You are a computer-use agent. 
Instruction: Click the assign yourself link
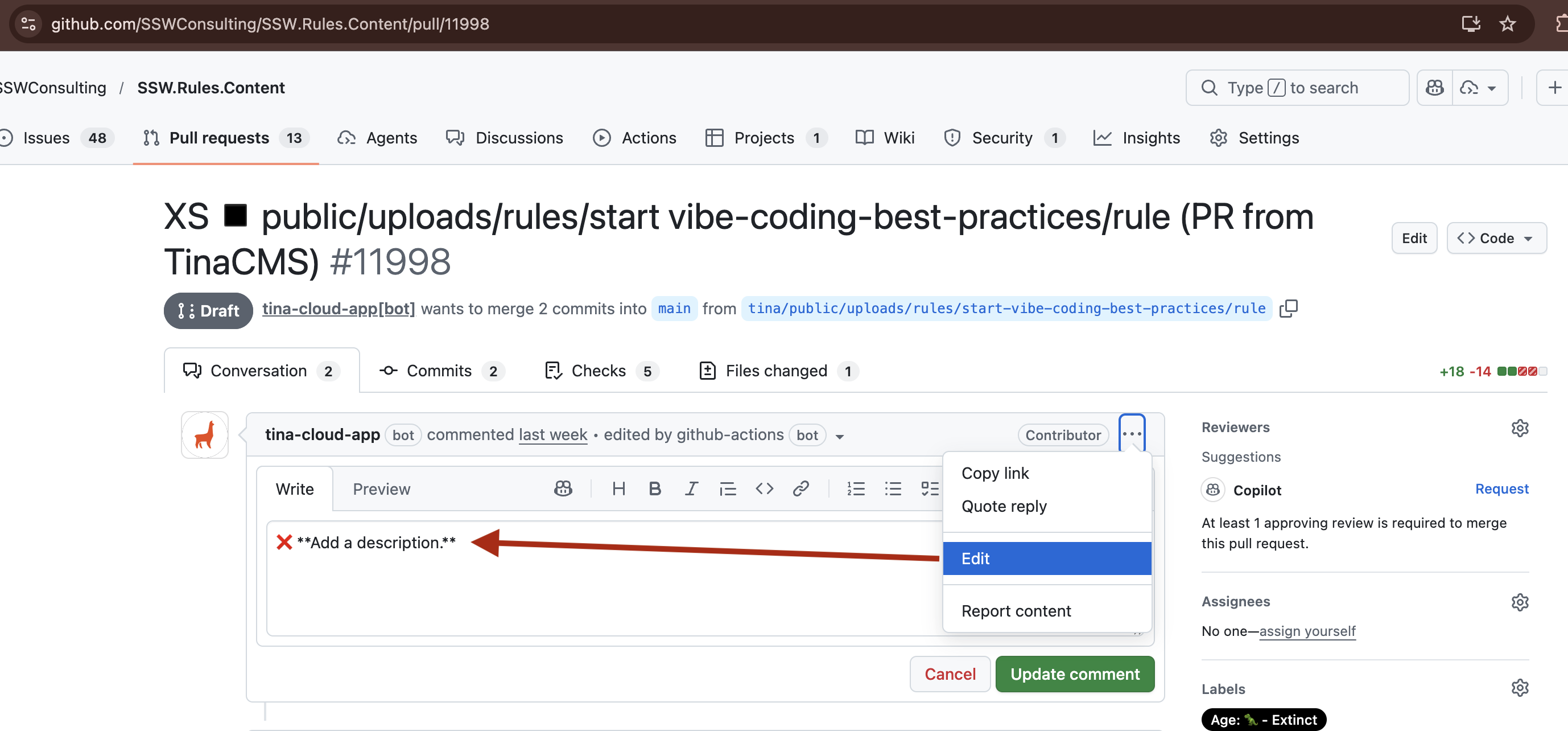pyautogui.click(x=1307, y=631)
